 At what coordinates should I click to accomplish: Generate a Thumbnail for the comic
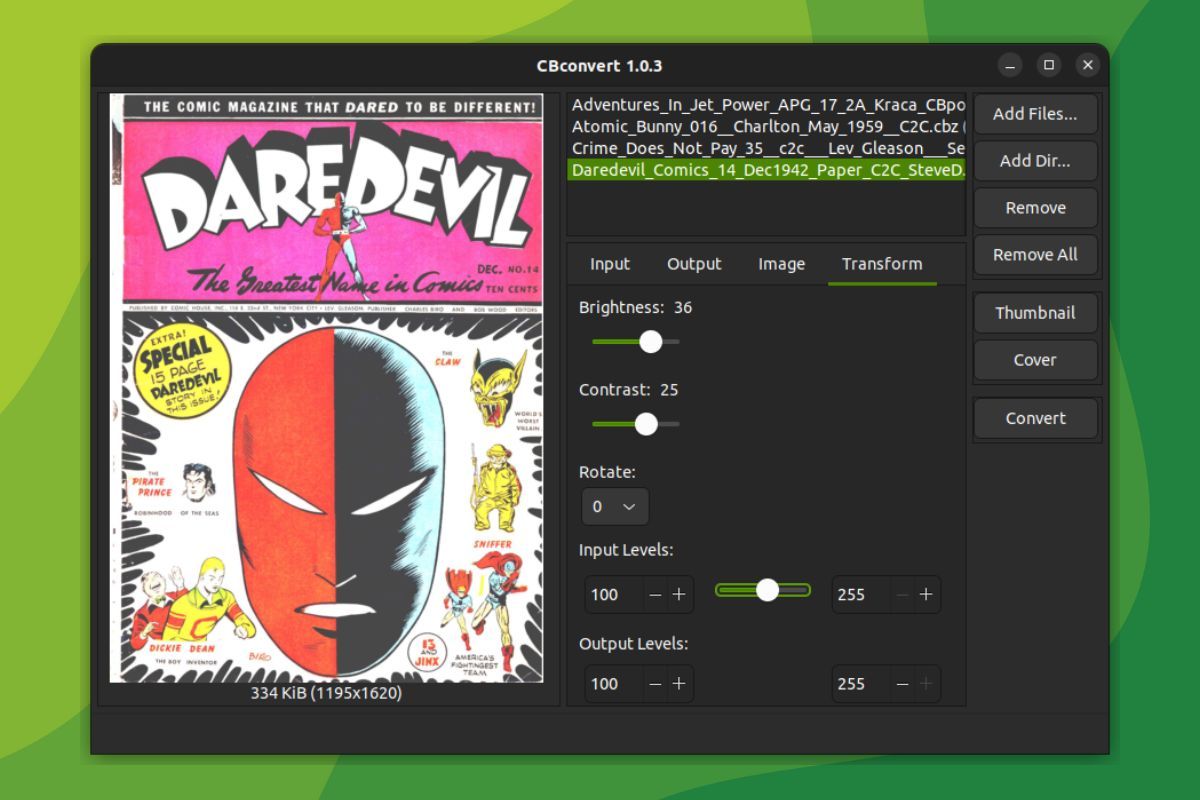click(1035, 312)
